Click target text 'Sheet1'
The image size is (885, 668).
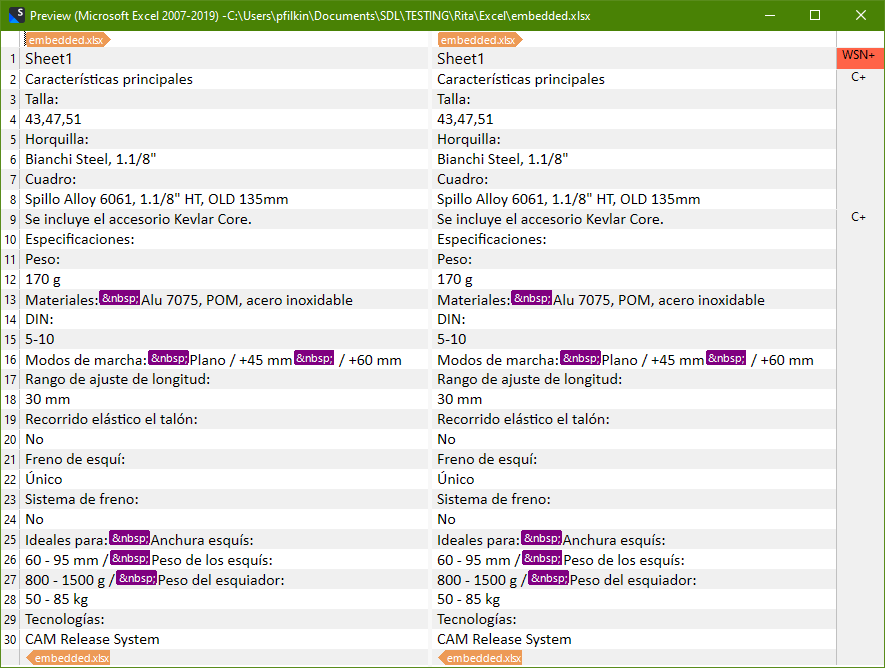point(461,59)
